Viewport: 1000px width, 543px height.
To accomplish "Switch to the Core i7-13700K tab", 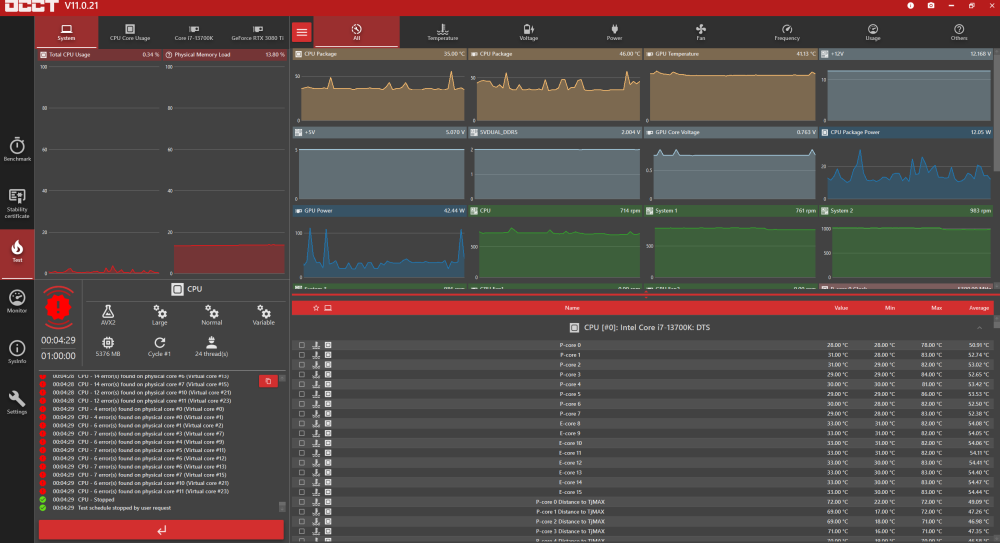I will point(194,32).
